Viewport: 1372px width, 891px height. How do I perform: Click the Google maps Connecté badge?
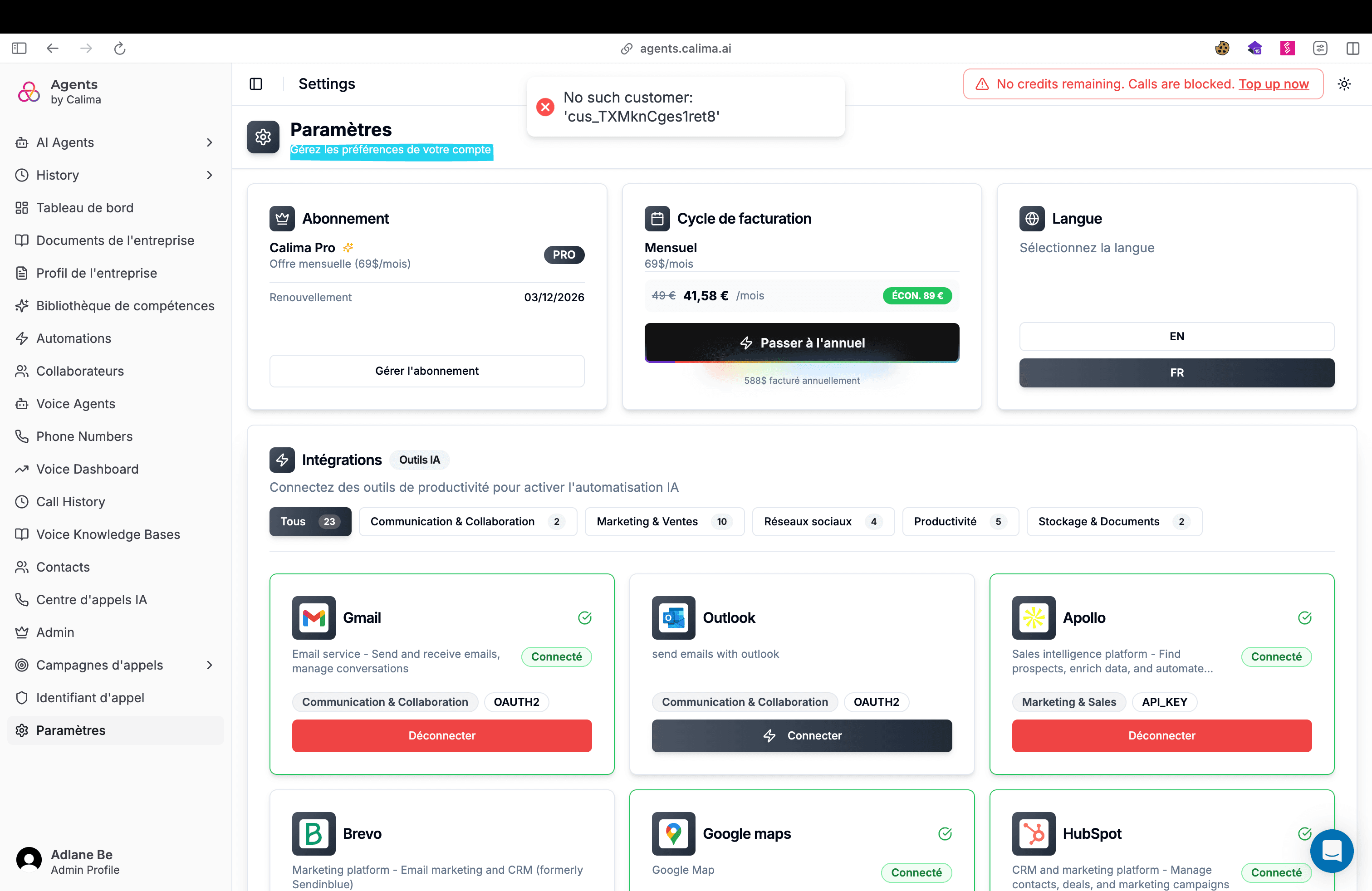pos(916,872)
